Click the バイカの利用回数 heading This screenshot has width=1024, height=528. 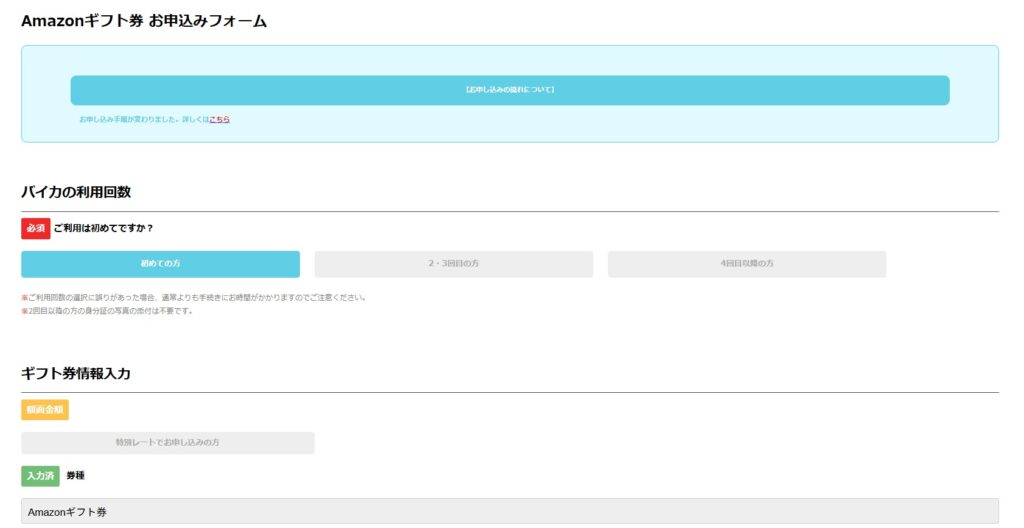tap(76, 192)
